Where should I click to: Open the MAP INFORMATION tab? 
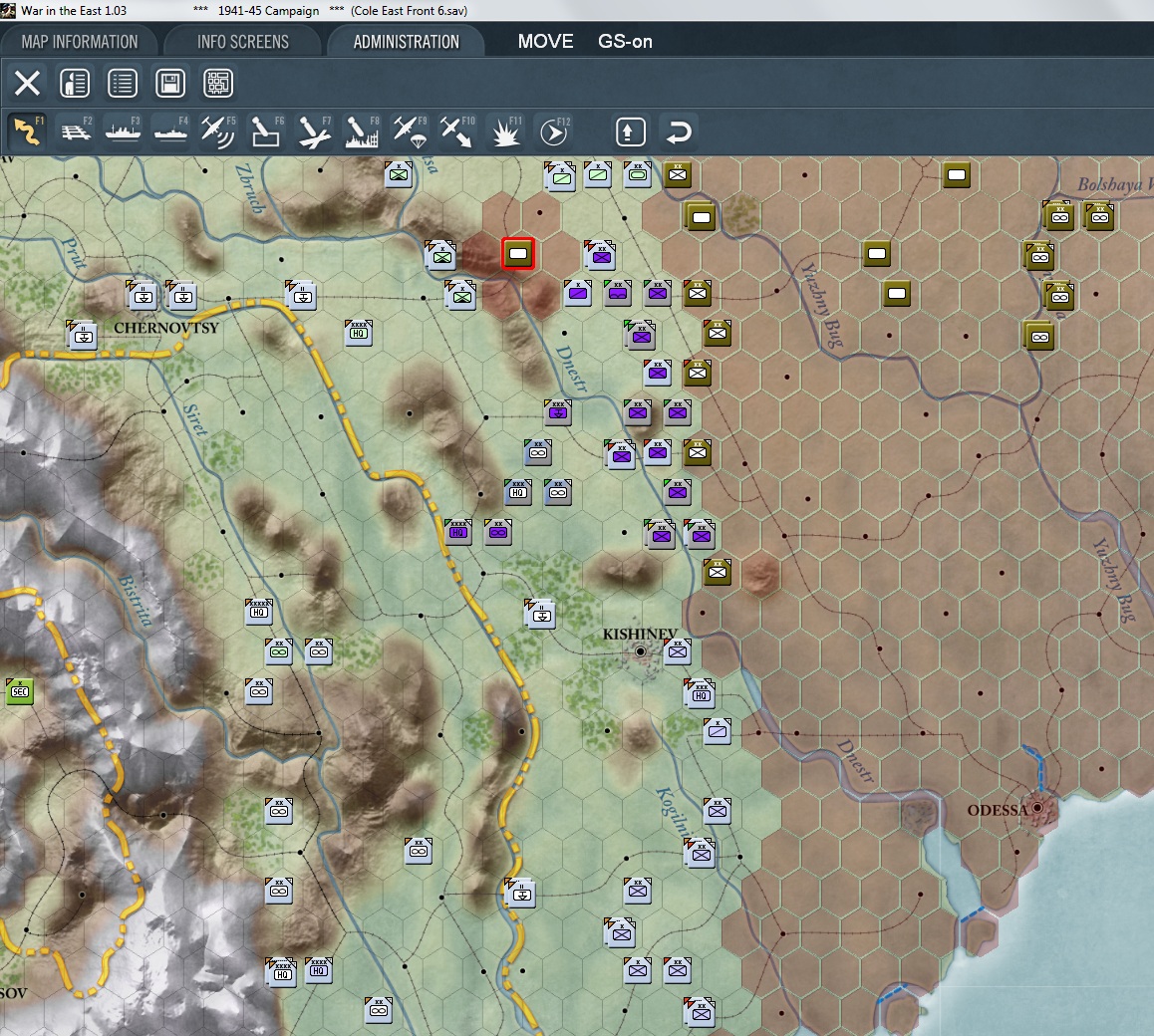click(80, 42)
